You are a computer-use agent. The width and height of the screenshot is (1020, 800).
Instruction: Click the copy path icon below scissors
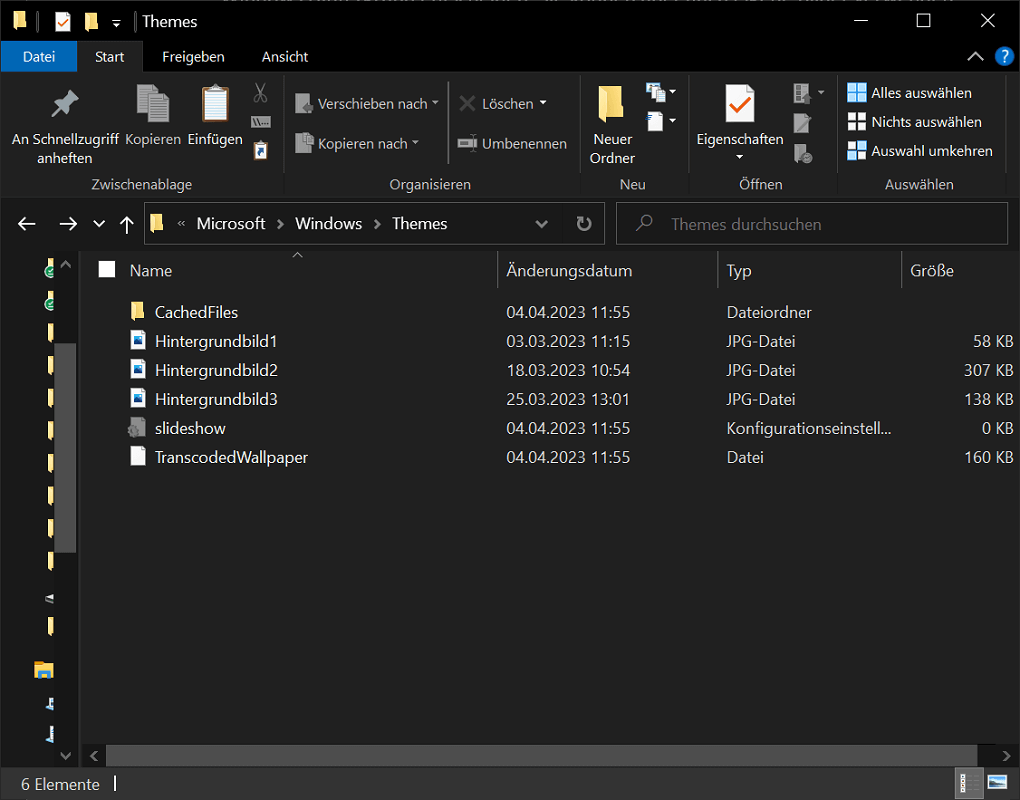pos(260,122)
